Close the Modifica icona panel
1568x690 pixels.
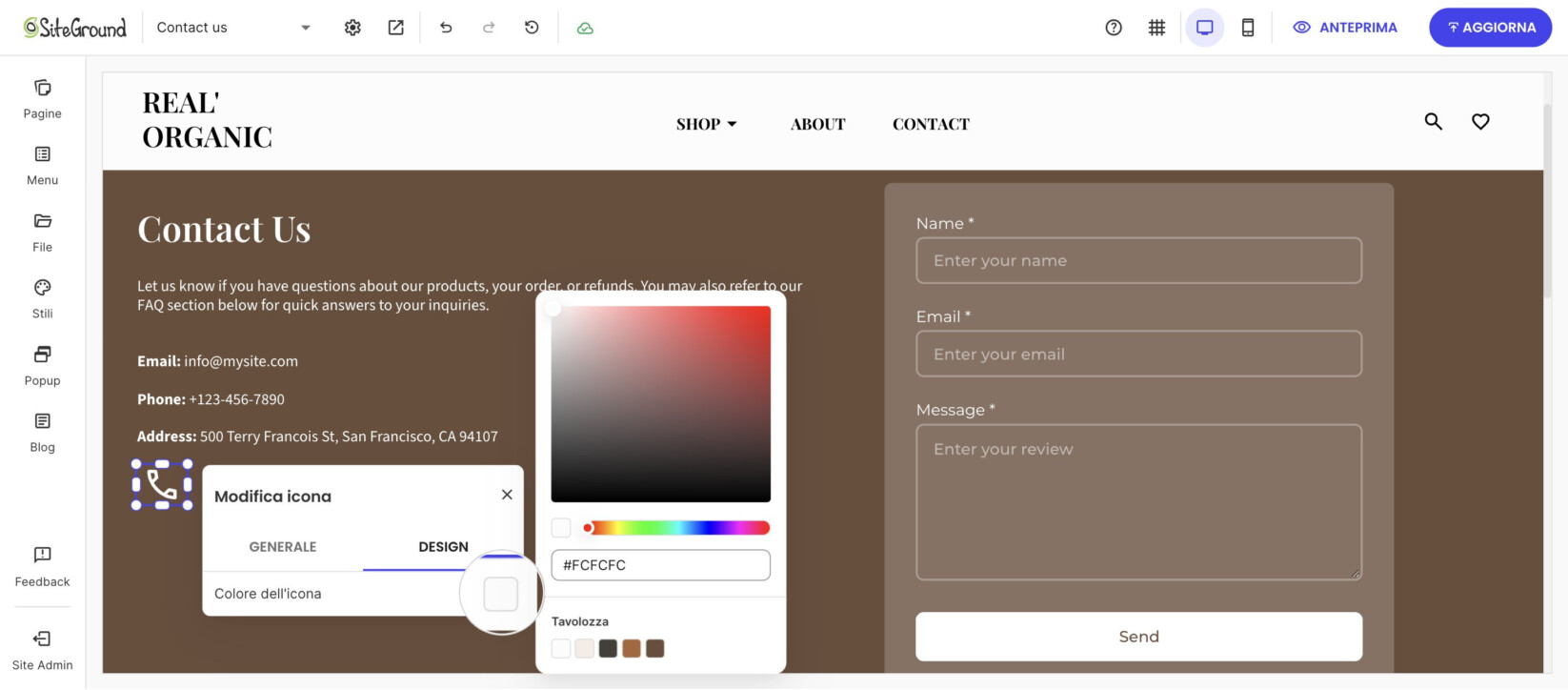point(507,495)
